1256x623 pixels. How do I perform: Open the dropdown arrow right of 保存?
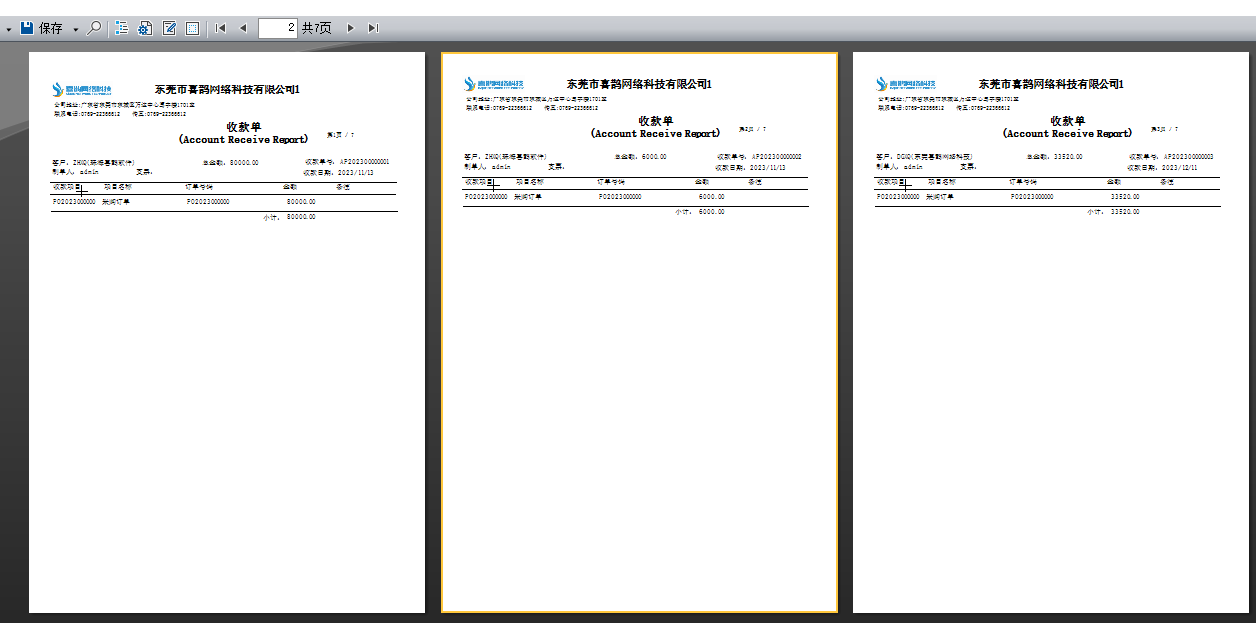tap(75, 29)
